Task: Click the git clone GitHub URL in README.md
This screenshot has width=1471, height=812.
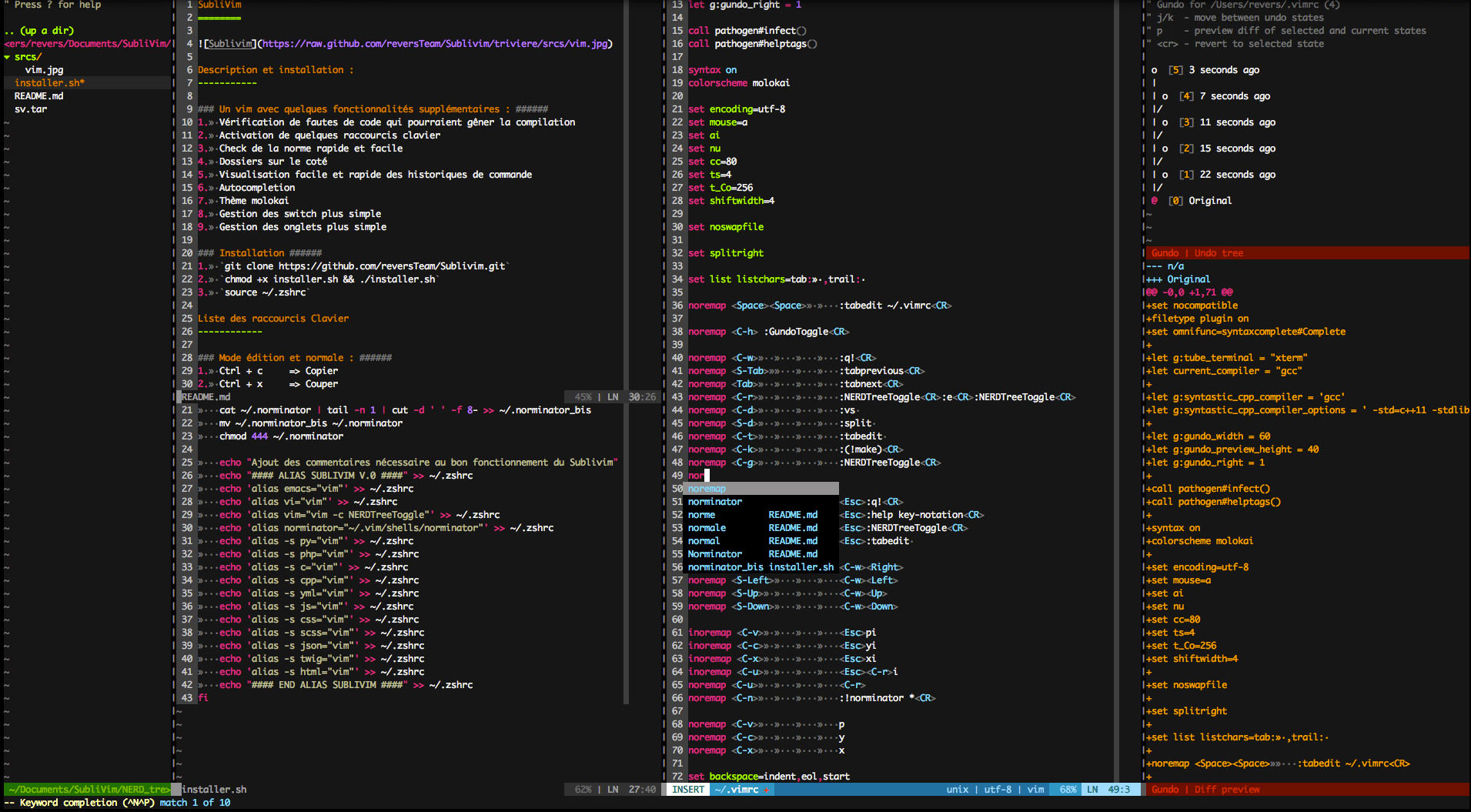Action: pyautogui.click(x=392, y=266)
